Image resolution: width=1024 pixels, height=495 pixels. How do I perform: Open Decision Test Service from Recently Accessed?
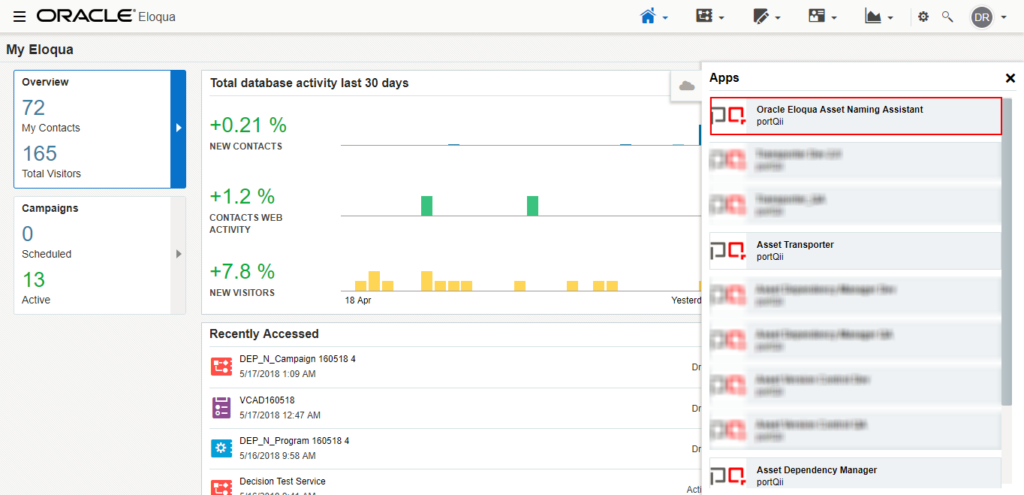(x=282, y=481)
